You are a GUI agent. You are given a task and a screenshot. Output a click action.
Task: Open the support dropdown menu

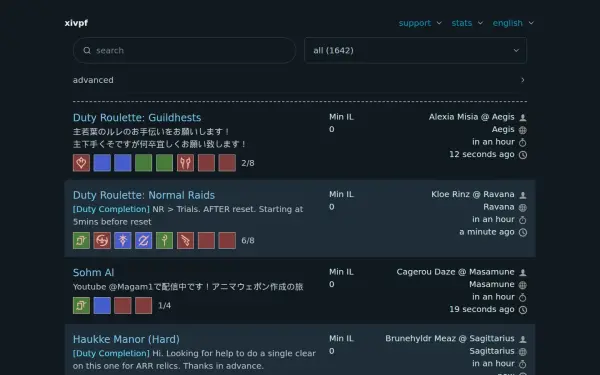[420, 23]
